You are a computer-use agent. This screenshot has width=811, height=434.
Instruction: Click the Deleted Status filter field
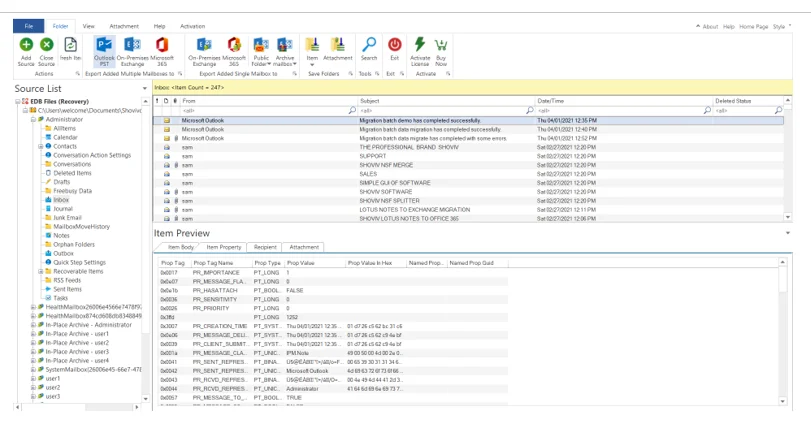click(x=748, y=111)
